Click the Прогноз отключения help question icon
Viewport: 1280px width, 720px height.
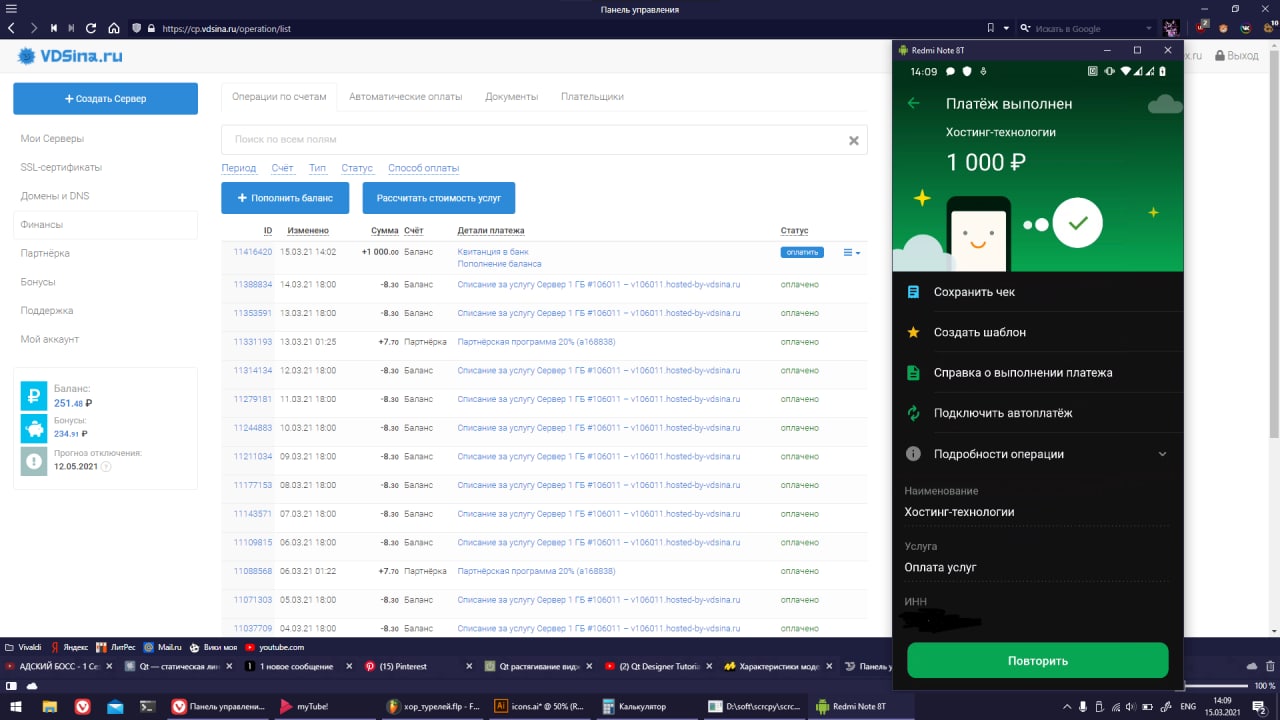pyautogui.click(x=106, y=467)
